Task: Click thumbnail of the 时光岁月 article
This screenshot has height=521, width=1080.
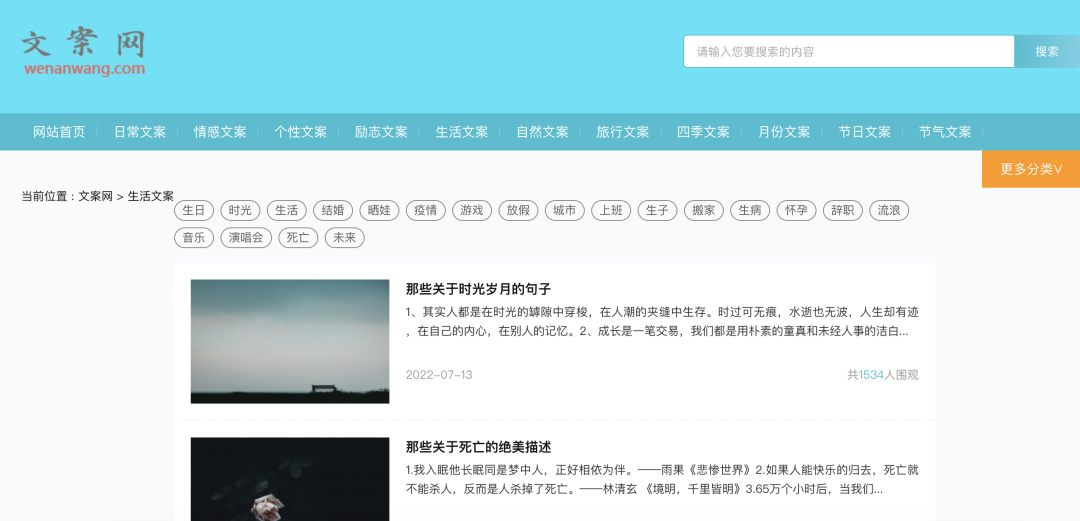Action: [290, 341]
